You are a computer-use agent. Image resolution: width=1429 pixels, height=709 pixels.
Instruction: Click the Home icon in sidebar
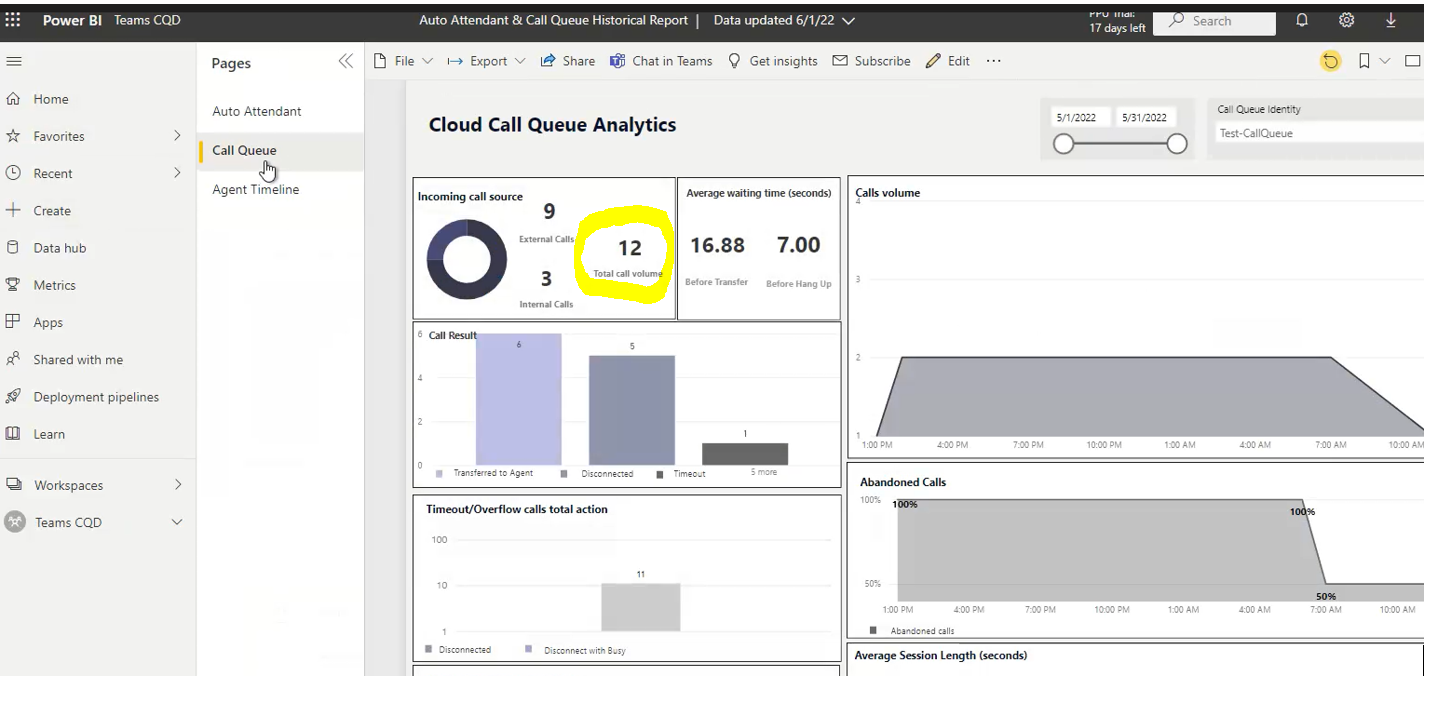pos(13,99)
